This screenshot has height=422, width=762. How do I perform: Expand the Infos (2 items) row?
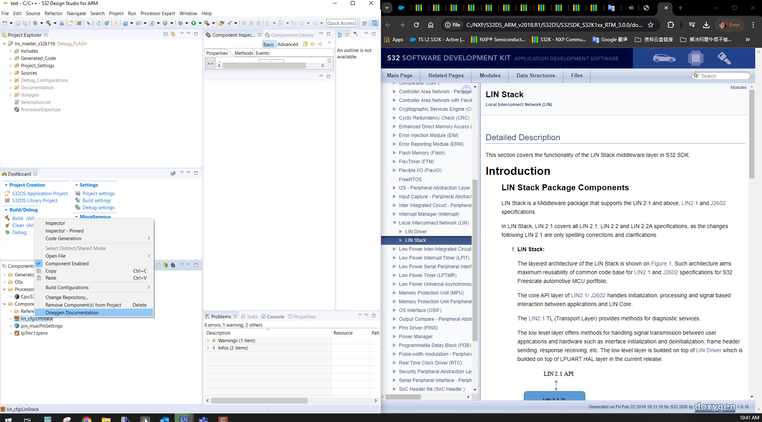(x=208, y=348)
